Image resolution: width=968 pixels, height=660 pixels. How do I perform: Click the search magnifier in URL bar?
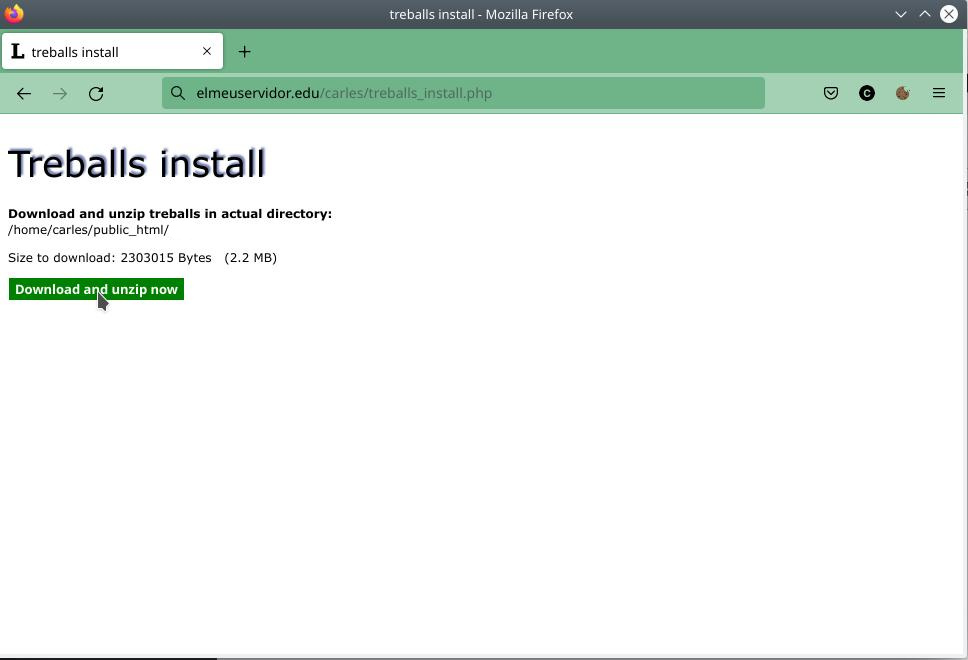[x=178, y=93]
